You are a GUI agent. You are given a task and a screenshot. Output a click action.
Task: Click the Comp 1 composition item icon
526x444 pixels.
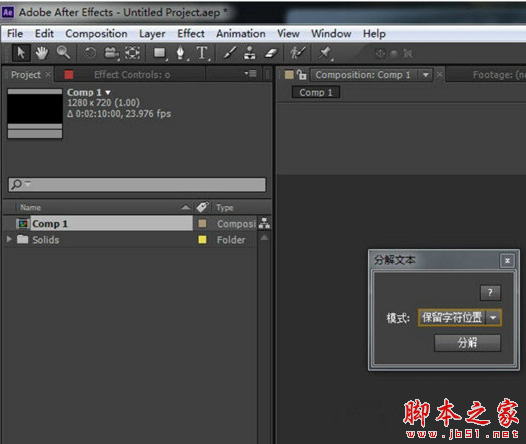tap(23, 223)
